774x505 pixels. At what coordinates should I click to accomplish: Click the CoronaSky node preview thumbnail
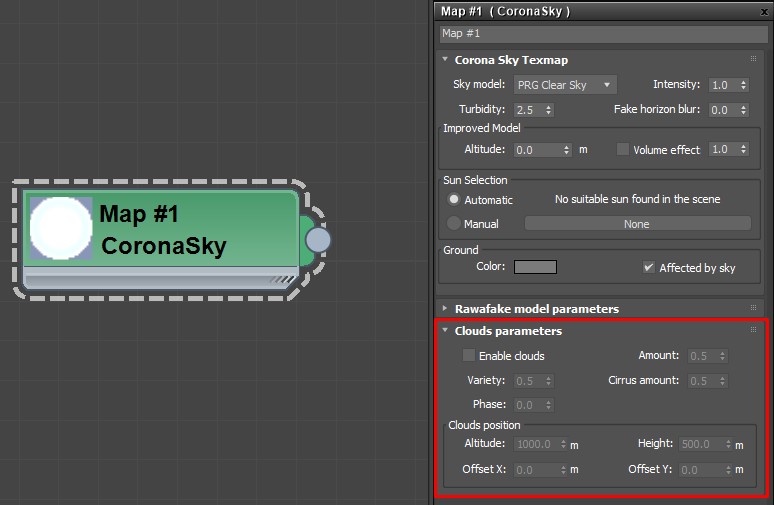(x=61, y=228)
